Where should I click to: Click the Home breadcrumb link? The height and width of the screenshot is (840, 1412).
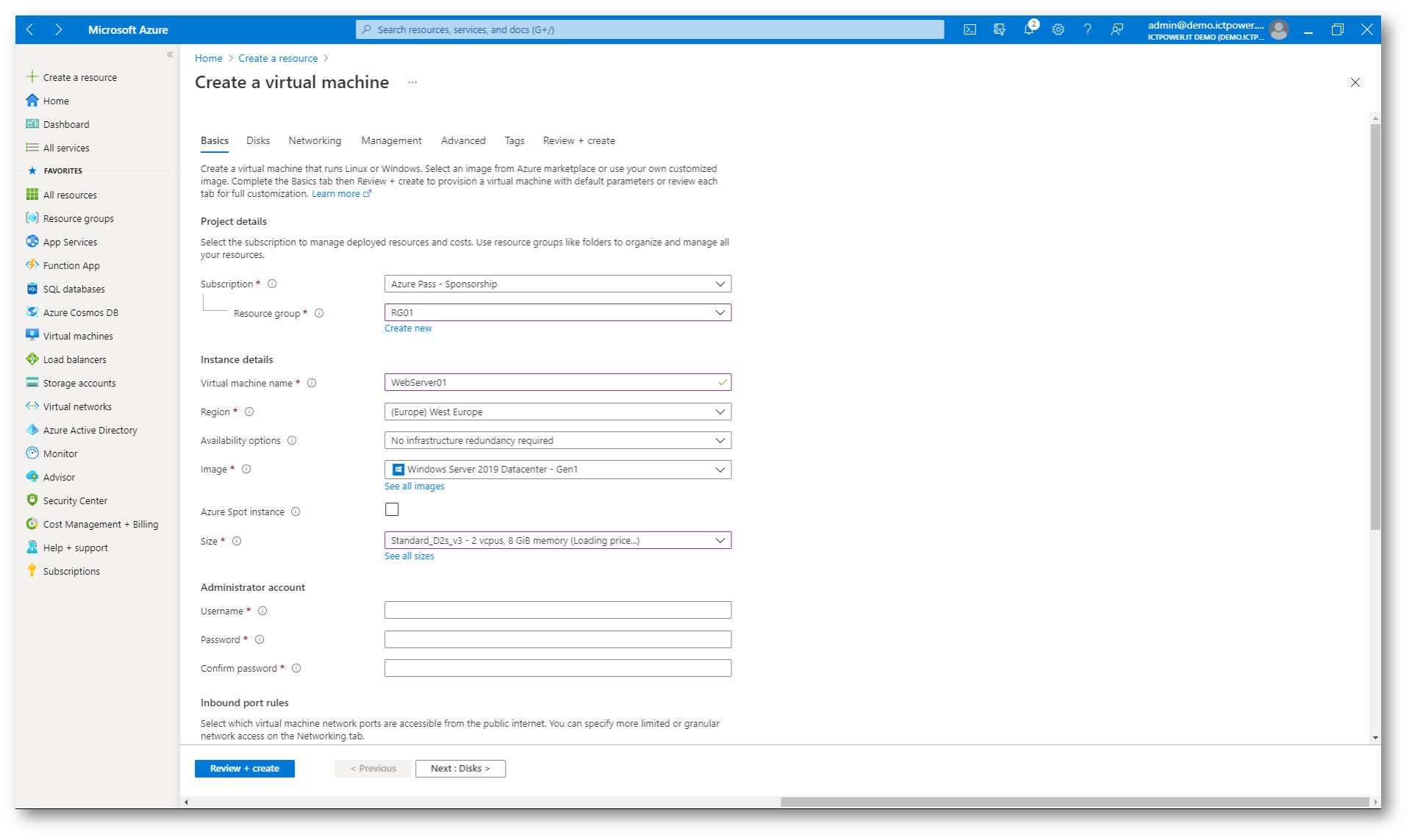pyautogui.click(x=209, y=58)
